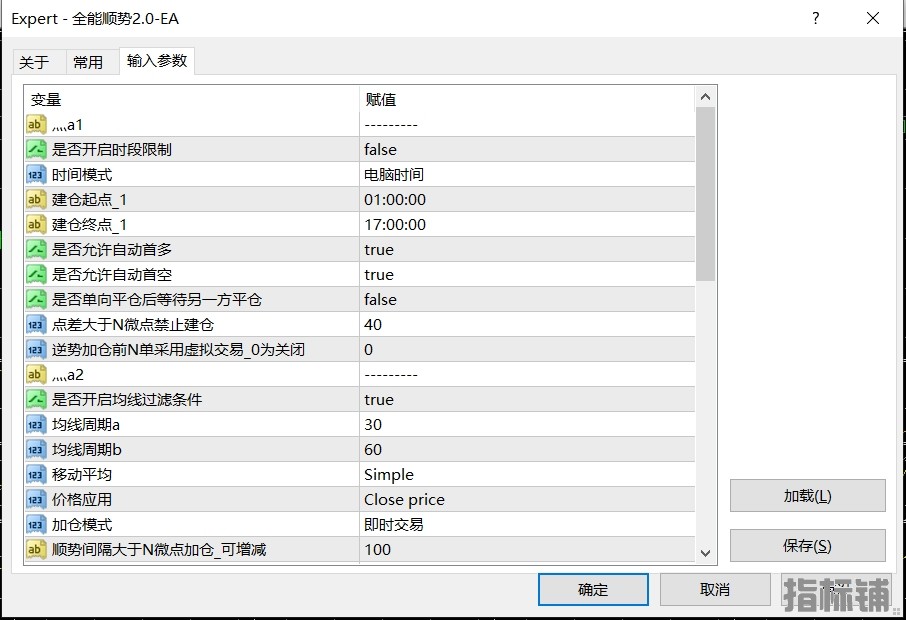
Task: Click the bool icon beside 是否单向平仓后等待另一方平仓
Action: click(x=36, y=299)
